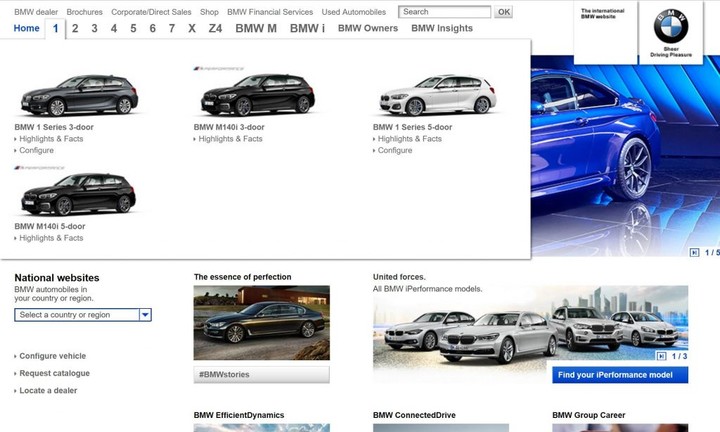Open Configure under 1 Series 3-door

click(36, 150)
